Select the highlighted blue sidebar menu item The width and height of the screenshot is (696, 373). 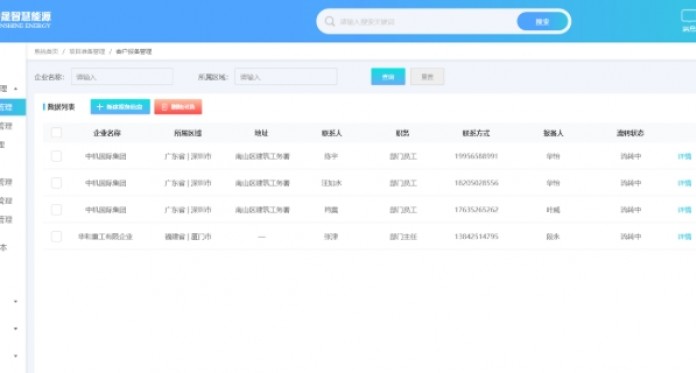12,107
